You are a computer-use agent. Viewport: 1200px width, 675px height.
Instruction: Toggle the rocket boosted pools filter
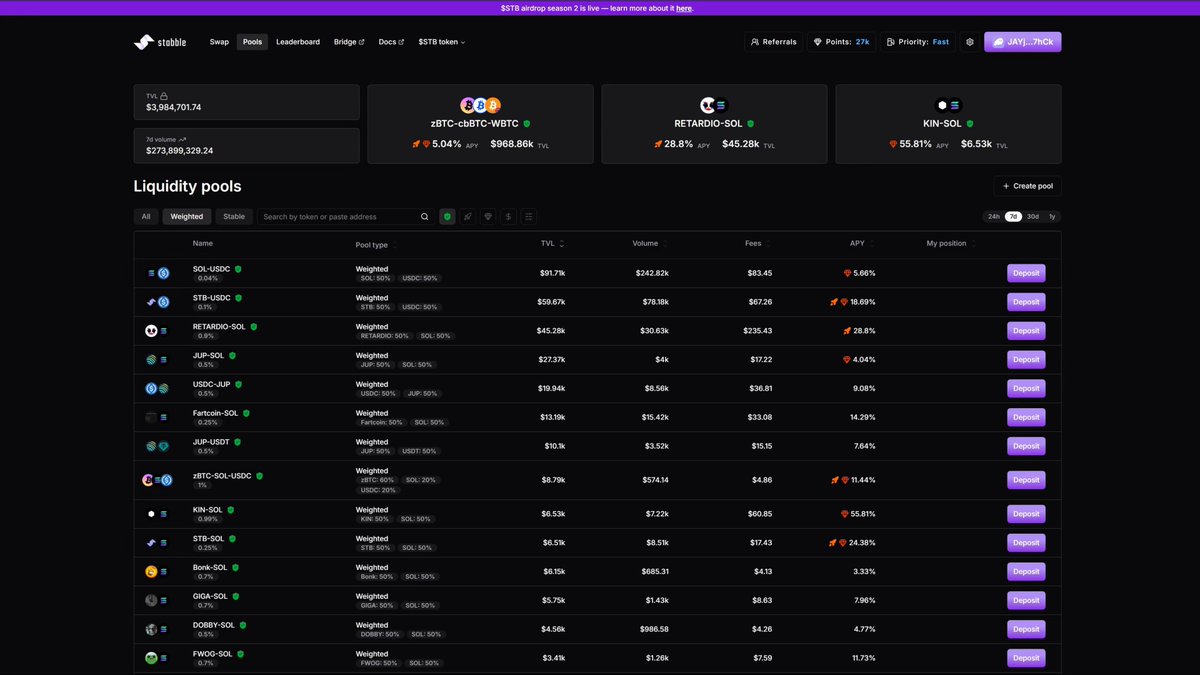(x=468, y=216)
